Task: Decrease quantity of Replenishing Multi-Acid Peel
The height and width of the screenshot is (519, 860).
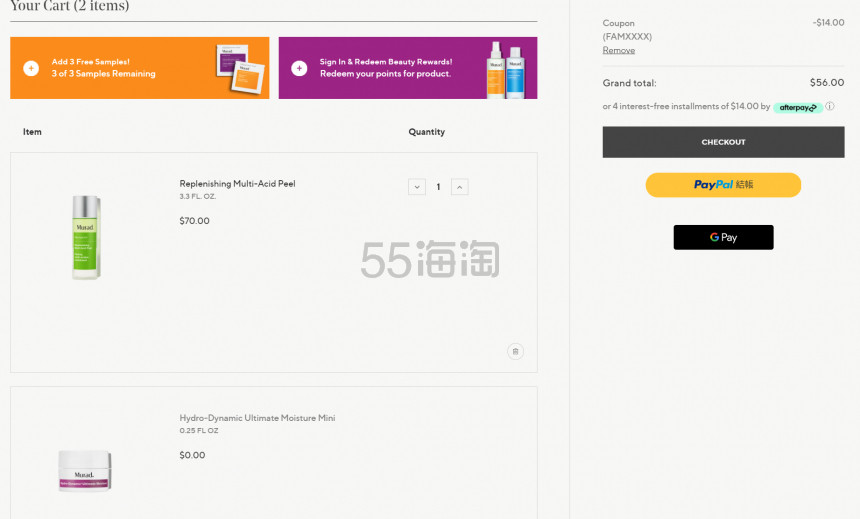Action: [417, 187]
